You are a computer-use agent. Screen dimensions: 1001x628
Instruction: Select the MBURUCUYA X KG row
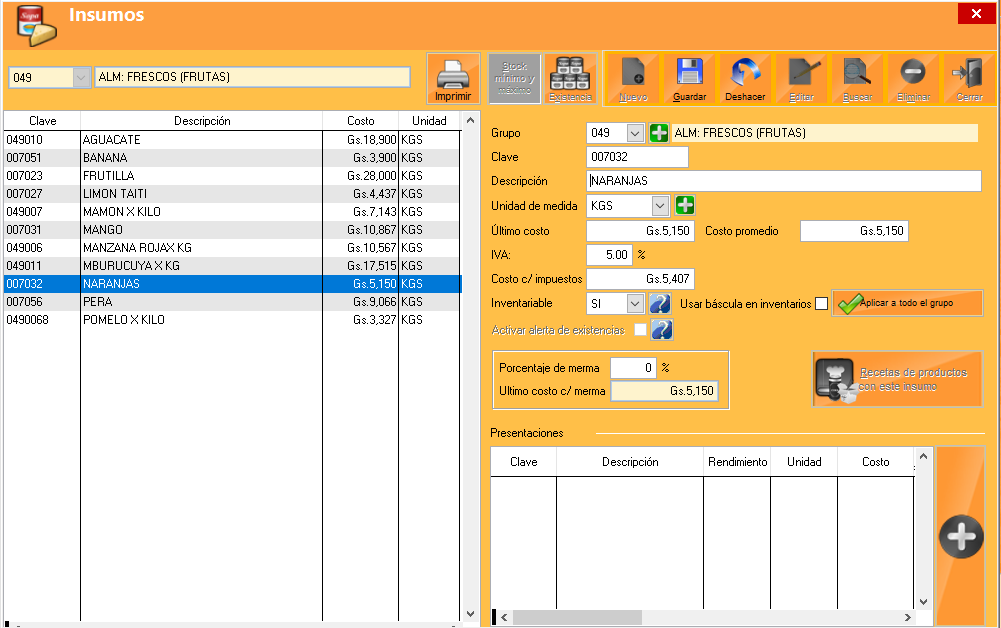point(231,265)
